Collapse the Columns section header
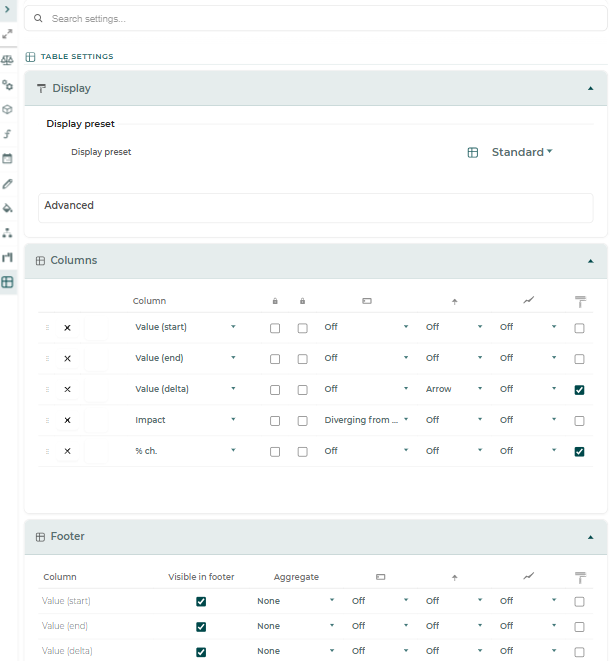Image resolution: width=613 pixels, height=661 pixels. coord(316,261)
